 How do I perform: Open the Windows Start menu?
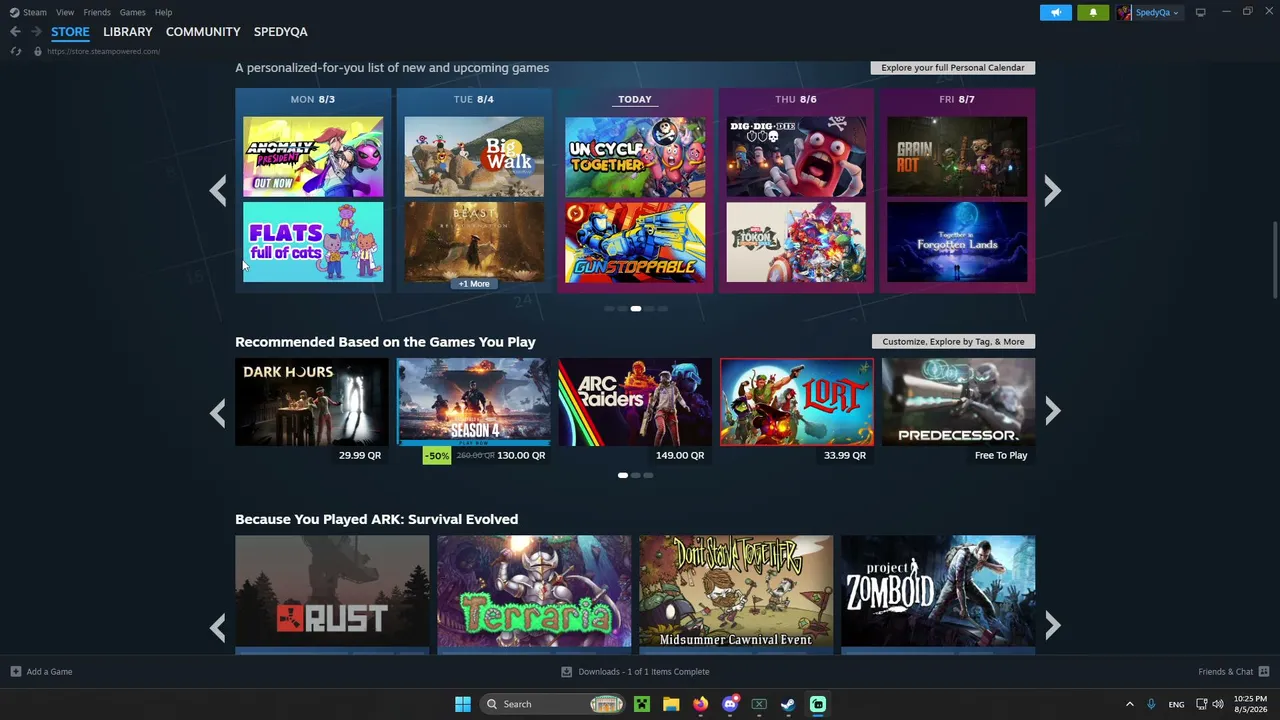(x=463, y=704)
